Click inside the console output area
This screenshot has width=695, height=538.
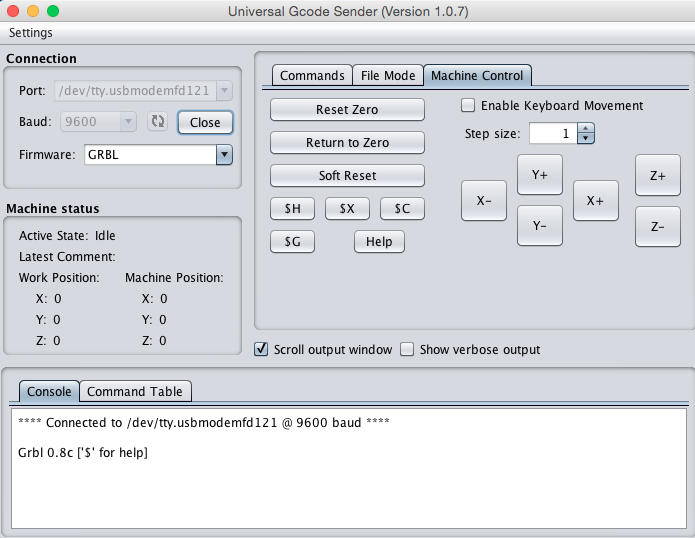tap(349, 468)
